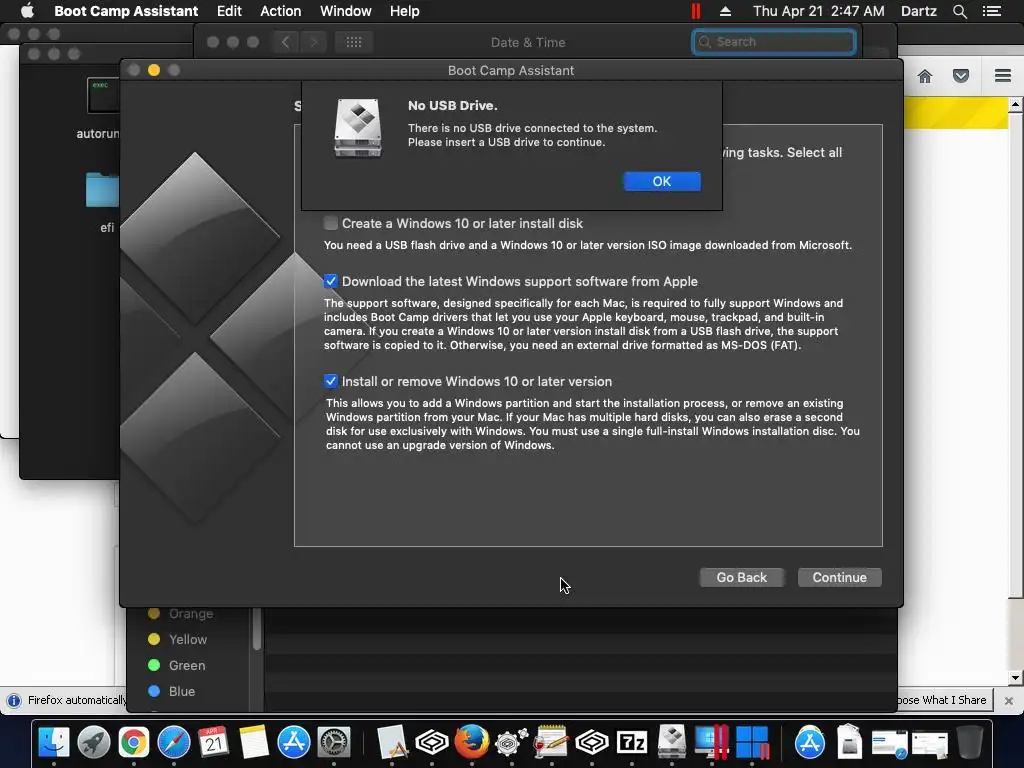Open the Window menu
The width and height of the screenshot is (1024, 768).
(x=345, y=11)
